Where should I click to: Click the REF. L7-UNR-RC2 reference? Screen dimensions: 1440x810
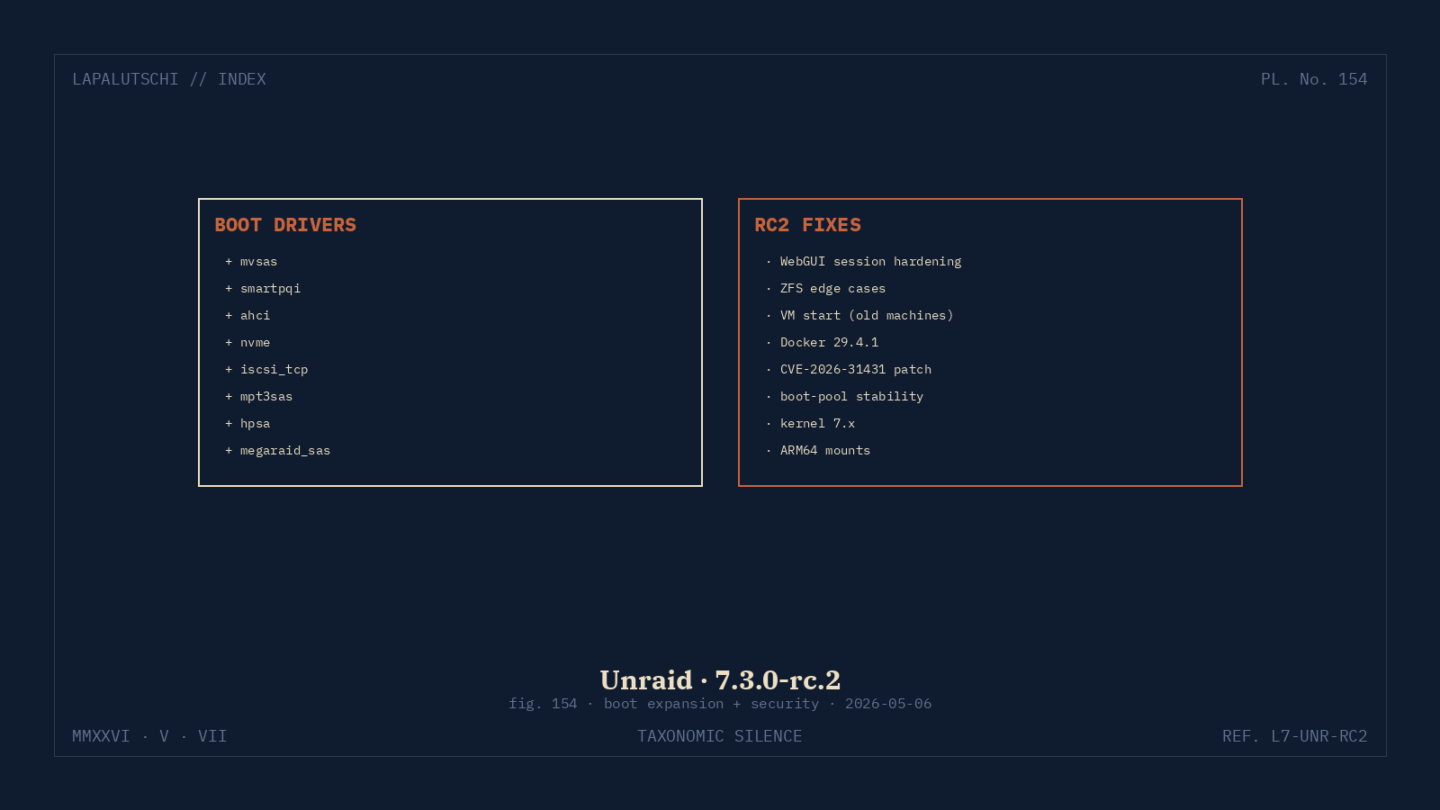point(1295,736)
